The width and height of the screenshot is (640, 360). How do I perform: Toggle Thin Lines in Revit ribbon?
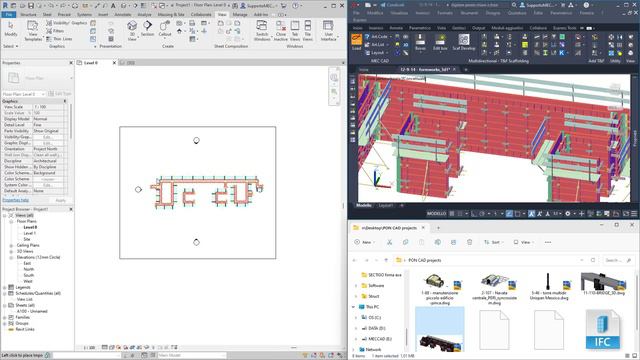(x=59, y=39)
